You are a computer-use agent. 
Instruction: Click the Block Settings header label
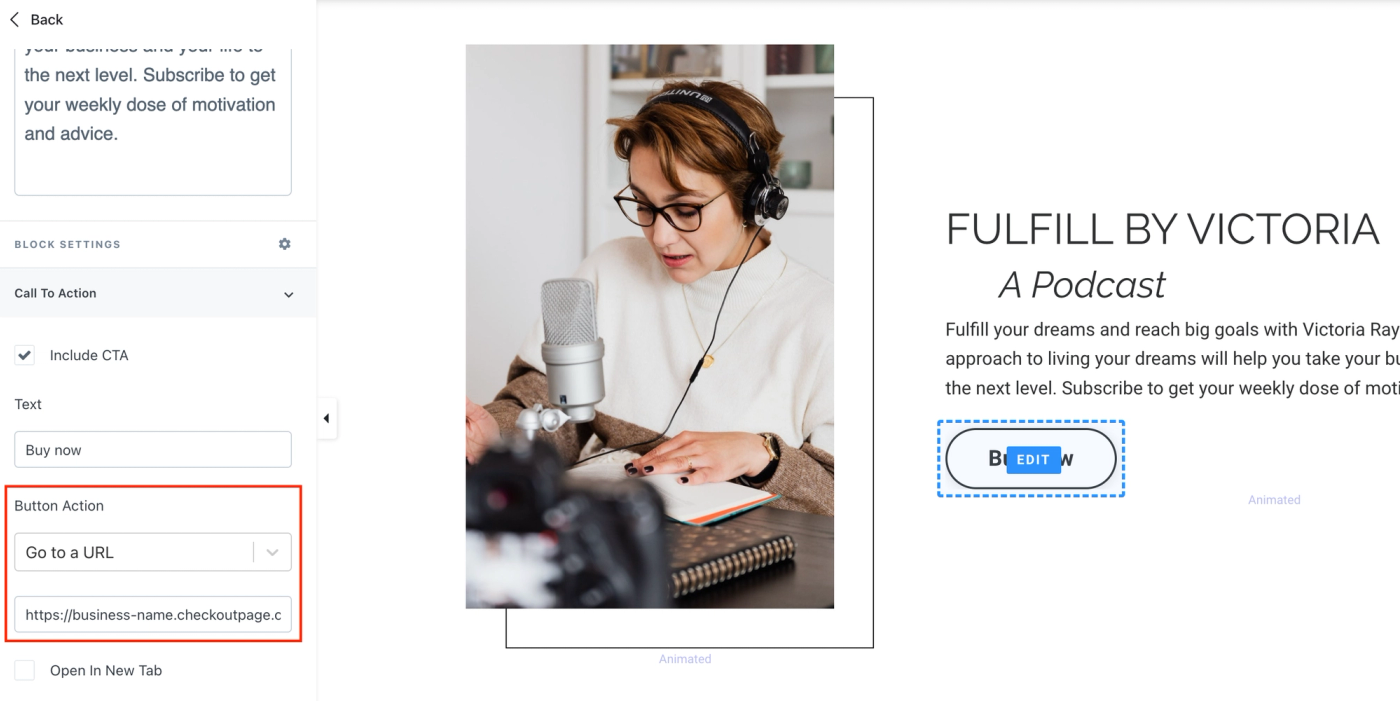[x=67, y=244]
